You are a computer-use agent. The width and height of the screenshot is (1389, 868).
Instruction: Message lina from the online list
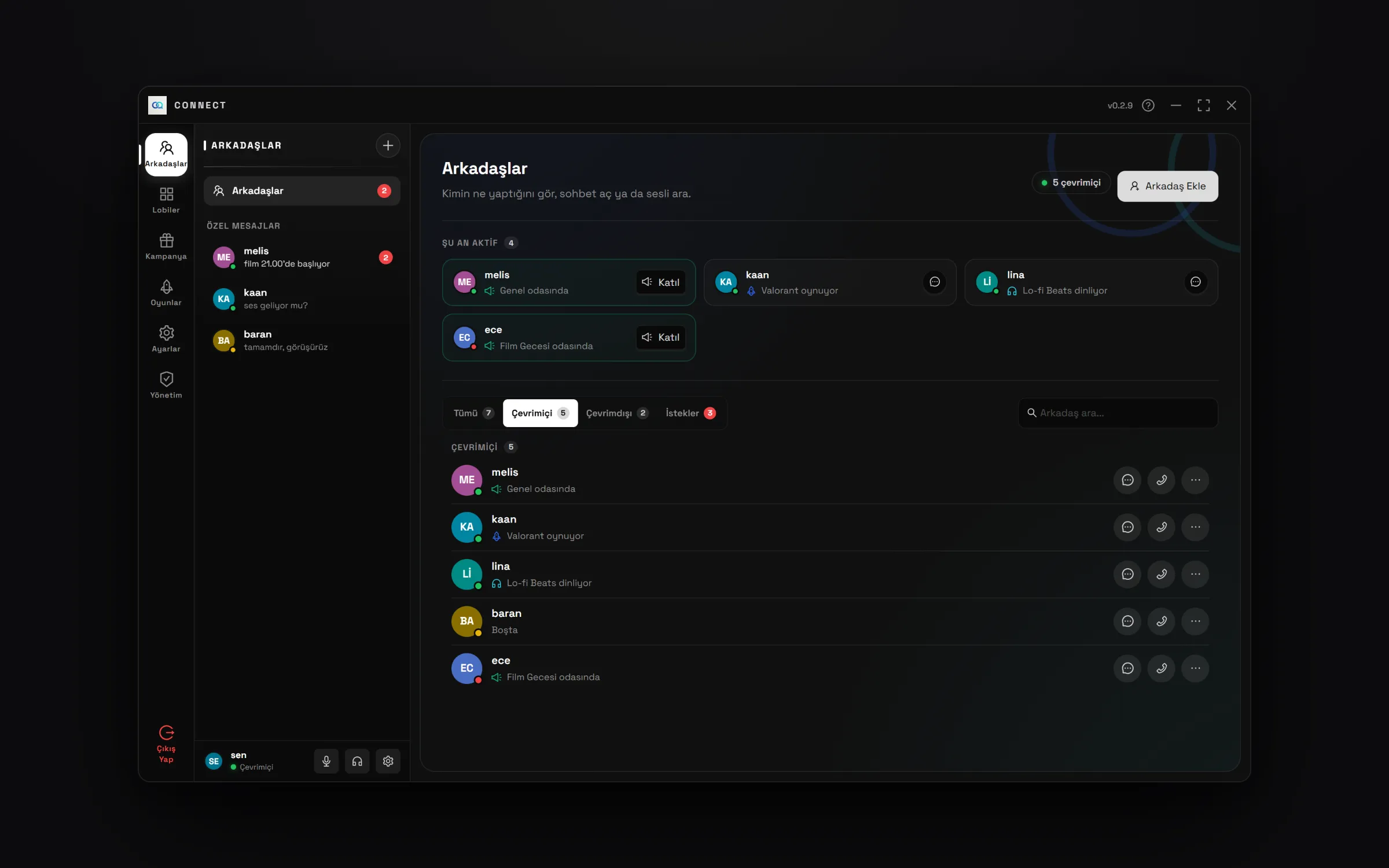tap(1127, 574)
